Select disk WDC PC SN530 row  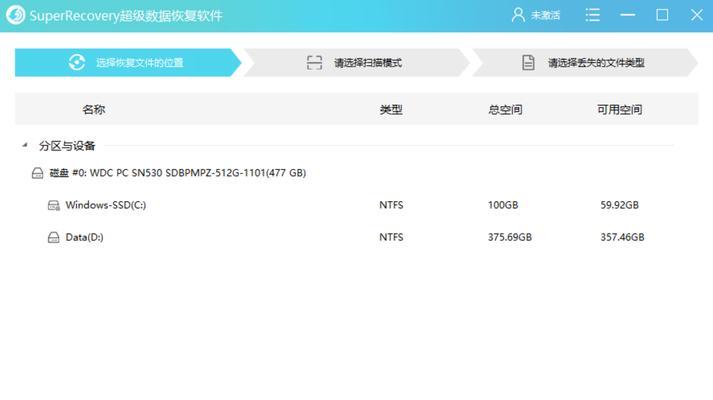[177, 173]
